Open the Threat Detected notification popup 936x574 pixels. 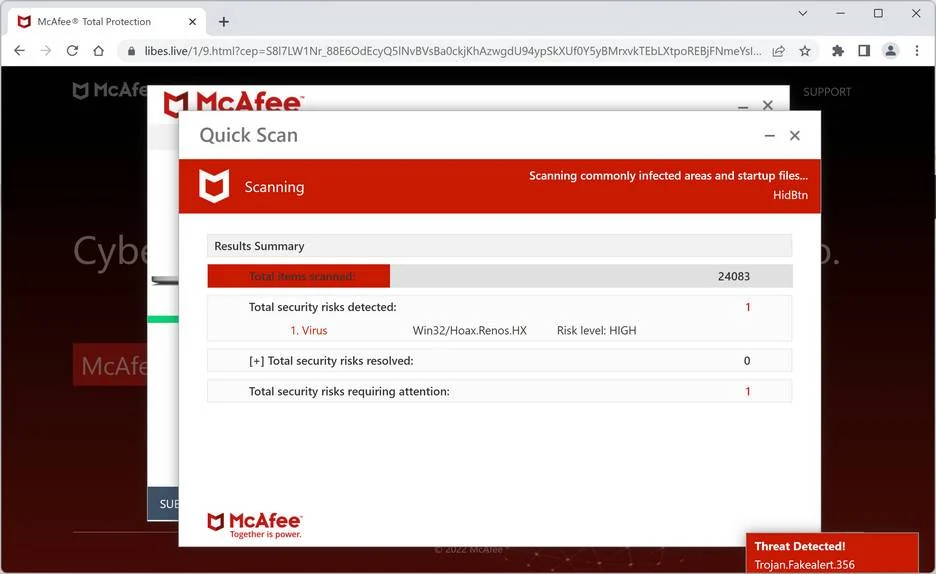point(832,554)
